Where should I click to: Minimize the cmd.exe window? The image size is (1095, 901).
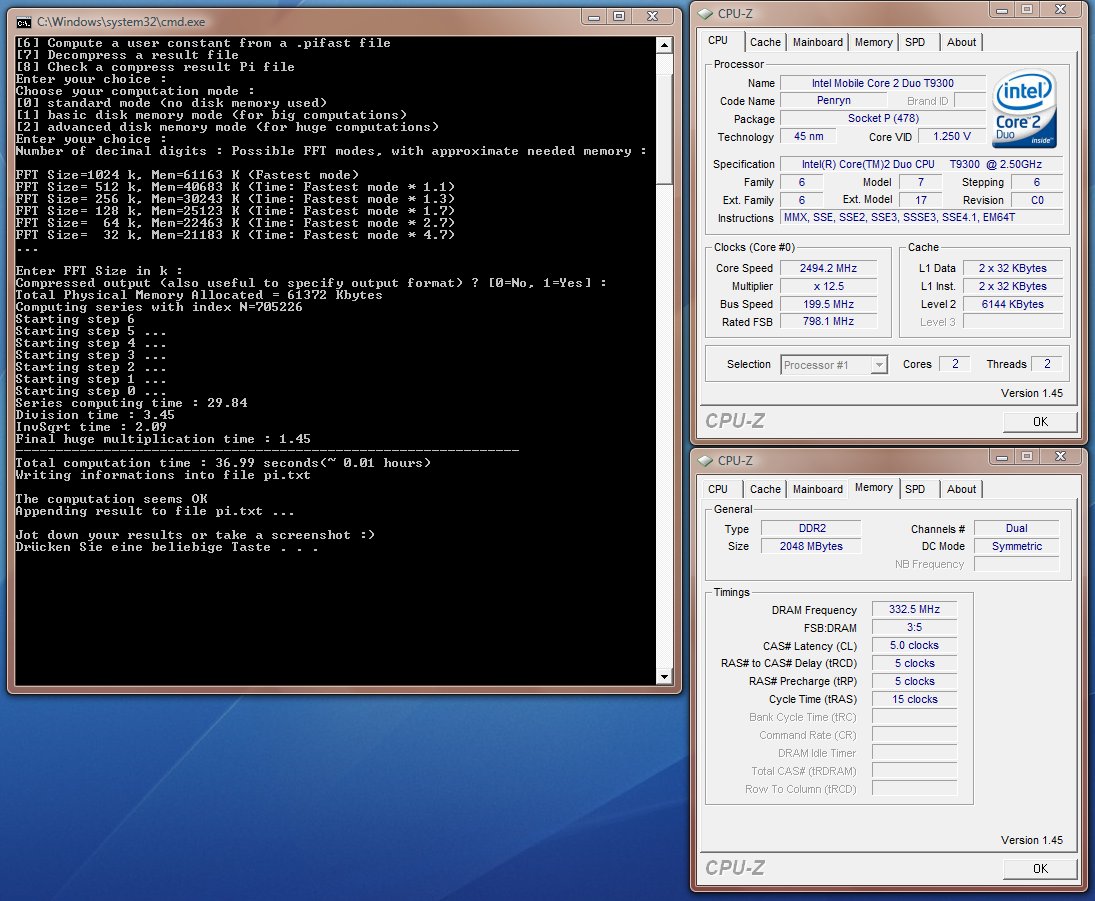(594, 17)
